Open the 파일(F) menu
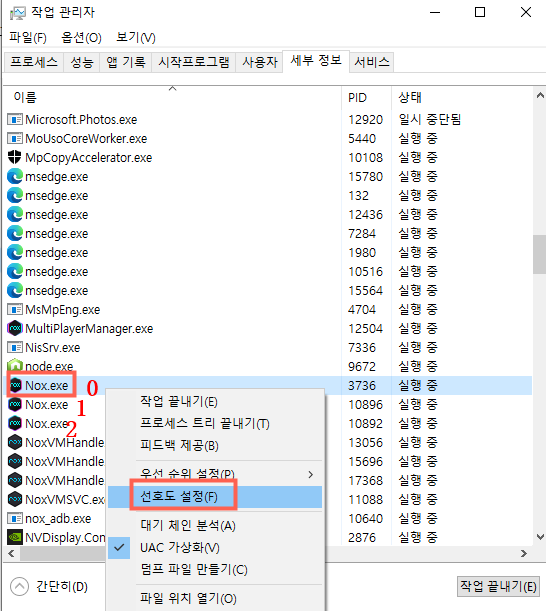The height and width of the screenshot is (611, 546). click(28, 37)
